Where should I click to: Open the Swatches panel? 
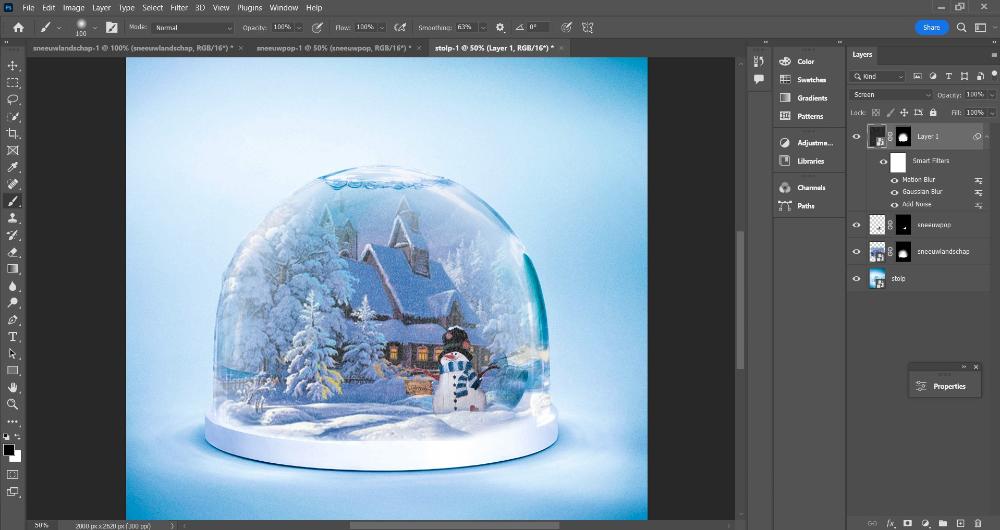coord(811,80)
